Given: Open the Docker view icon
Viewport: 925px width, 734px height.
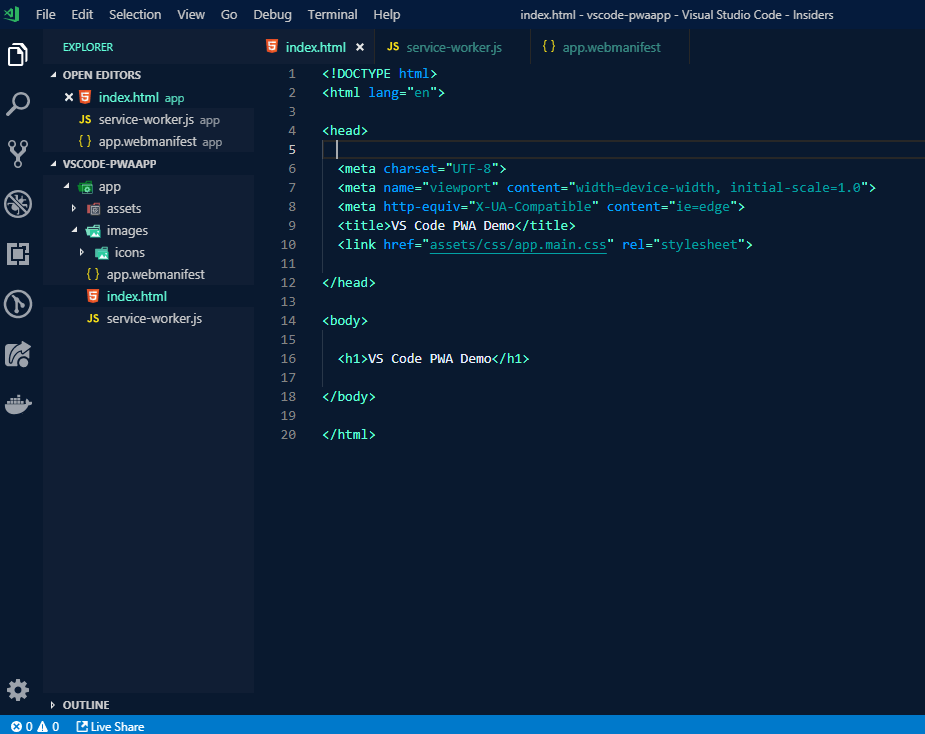Looking at the screenshot, I should pyautogui.click(x=18, y=405).
